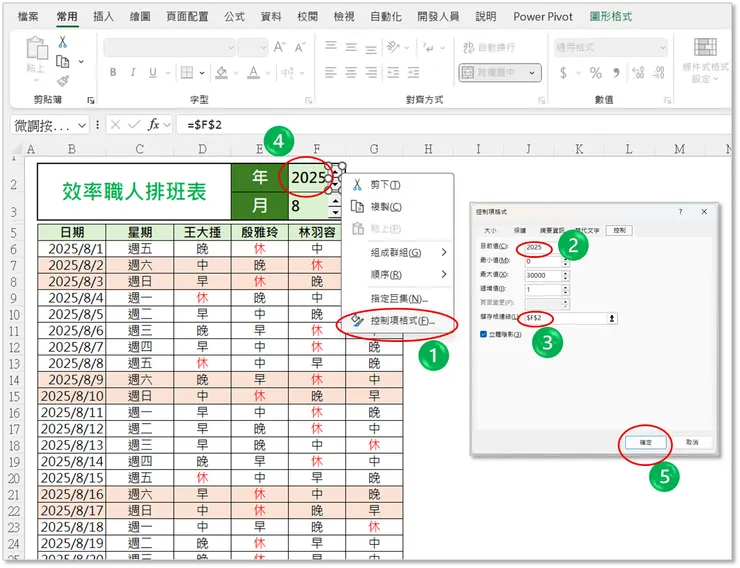The width and height of the screenshot is (740, 568).
Task: Open the 圖形格式 (Shape Format) ribbon tab
Action: 611,17
